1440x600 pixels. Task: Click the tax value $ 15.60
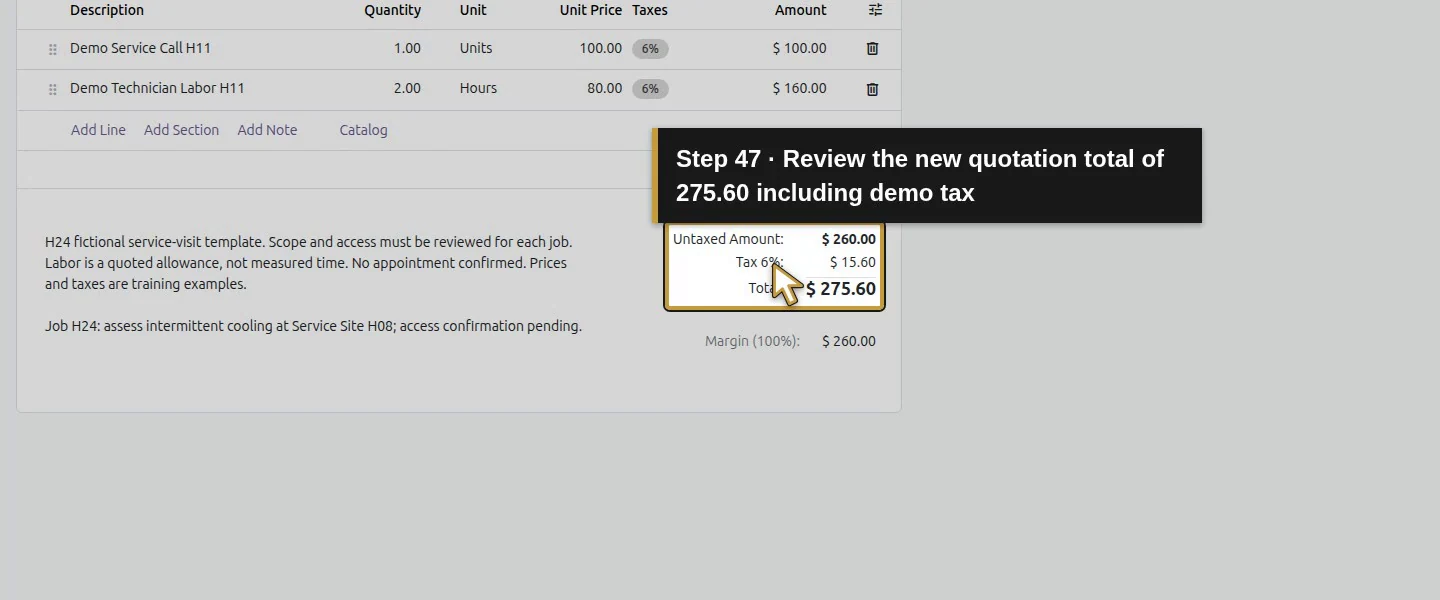coord(852,262)
